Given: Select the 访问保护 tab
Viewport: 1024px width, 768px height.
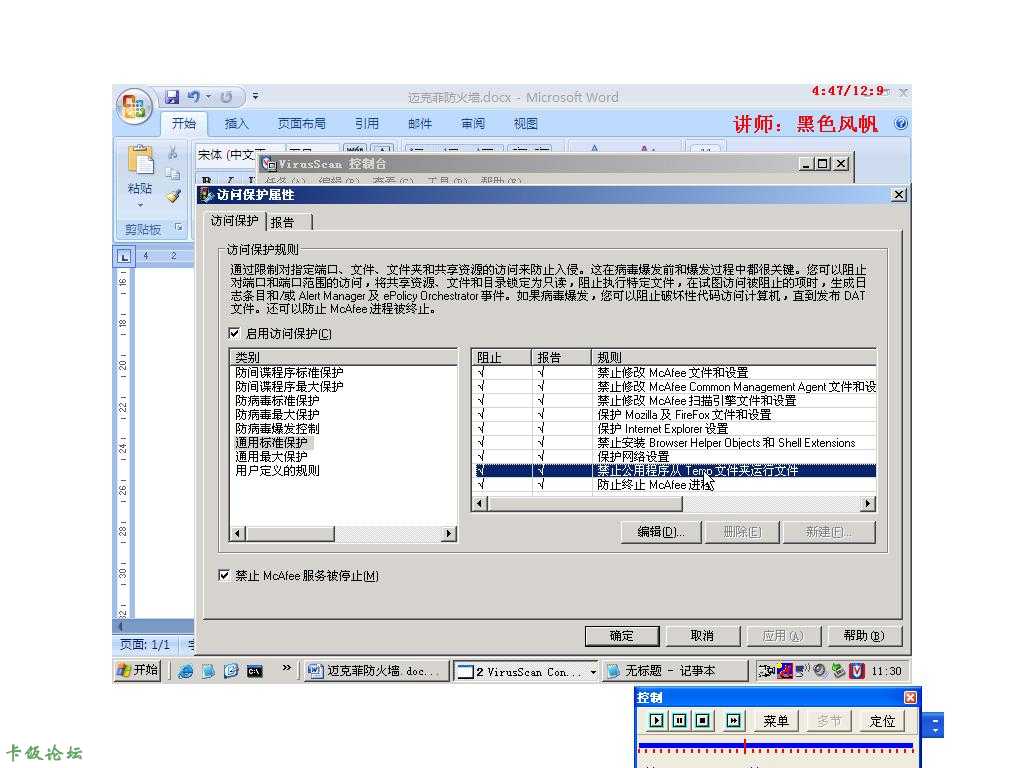Looking at the screenshot, I should pos(234,221).
